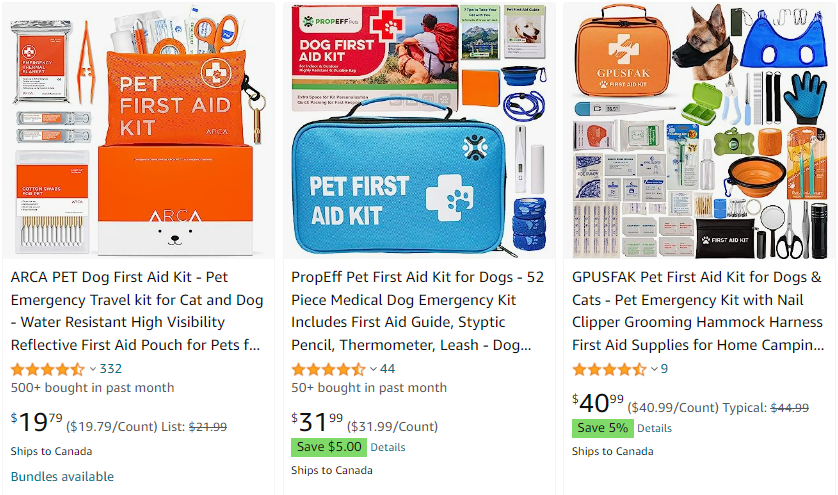Open ARCA PET Dog First Aid Kit title
The width and height of the screenshot is (838, 495).
[x=137, y=311]
